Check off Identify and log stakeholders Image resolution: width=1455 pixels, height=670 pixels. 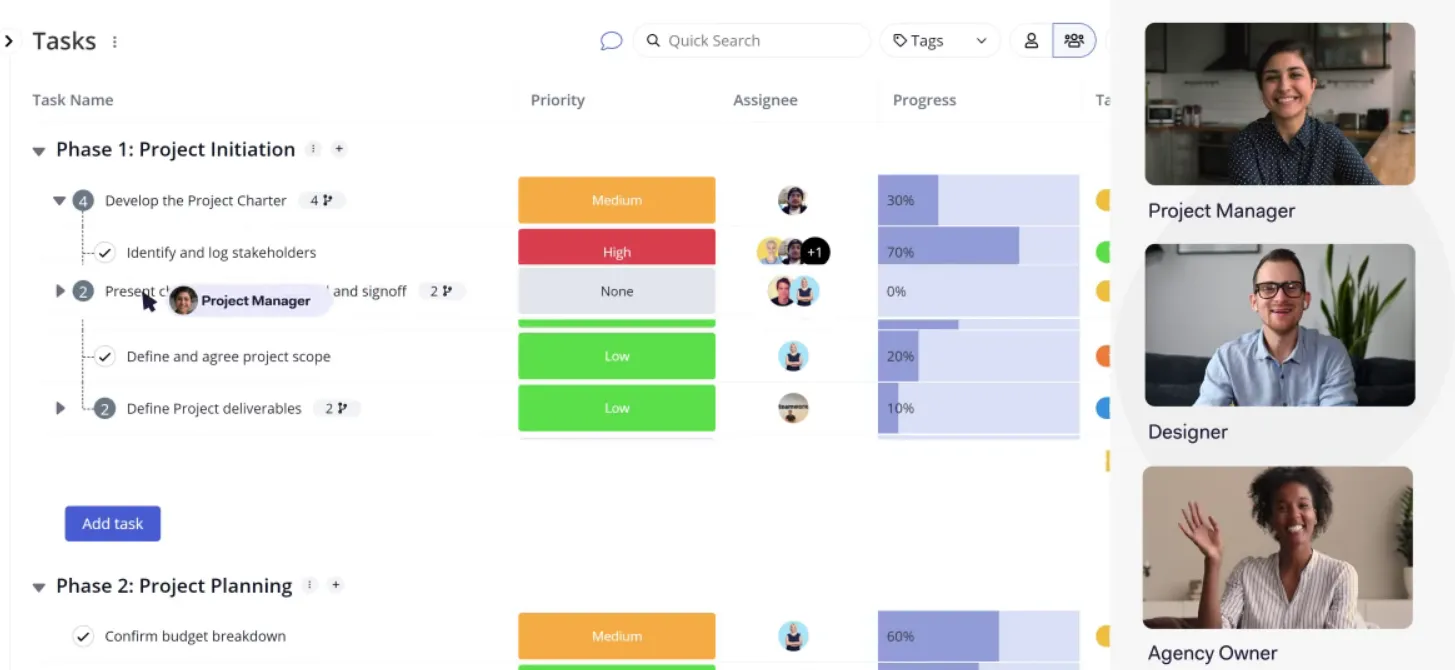point(105,253)
